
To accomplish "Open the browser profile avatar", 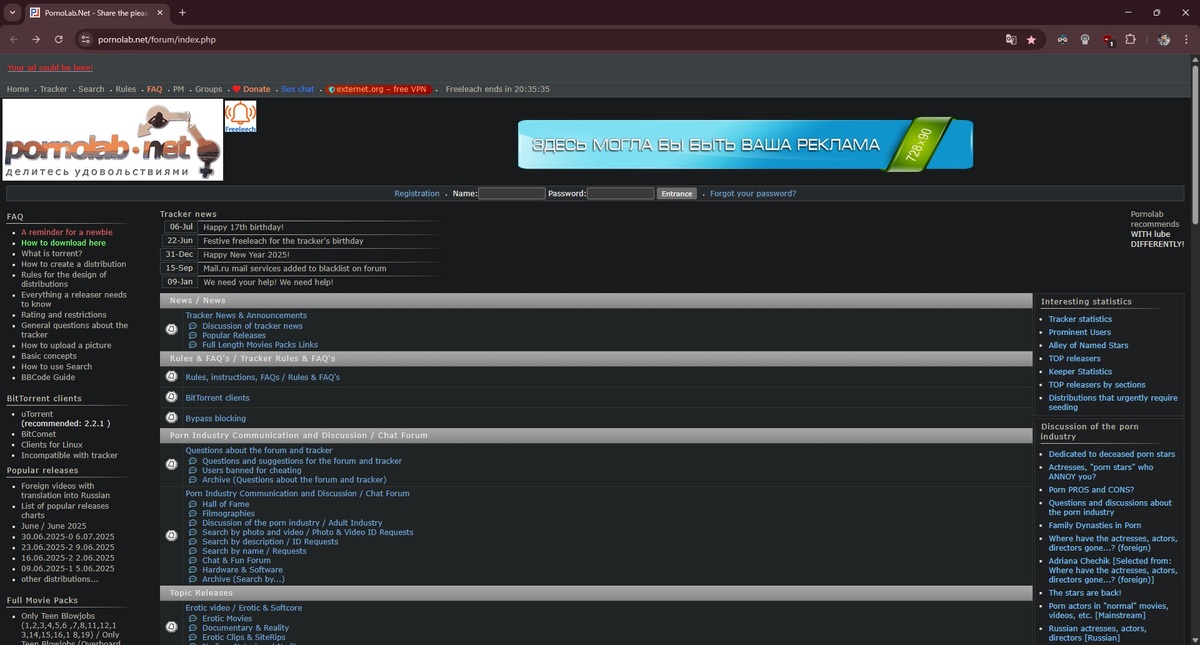I will 1163,40.
